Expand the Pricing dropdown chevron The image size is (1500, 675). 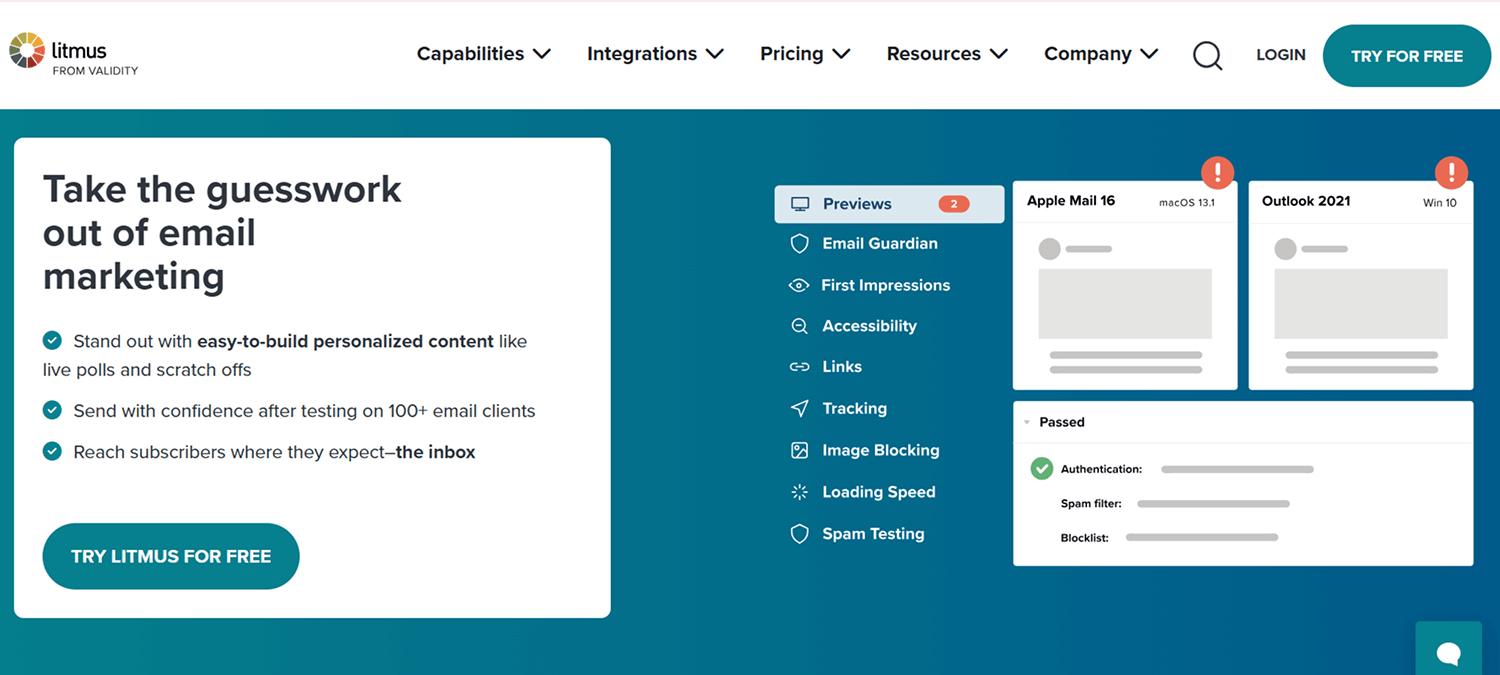[841, 54]
